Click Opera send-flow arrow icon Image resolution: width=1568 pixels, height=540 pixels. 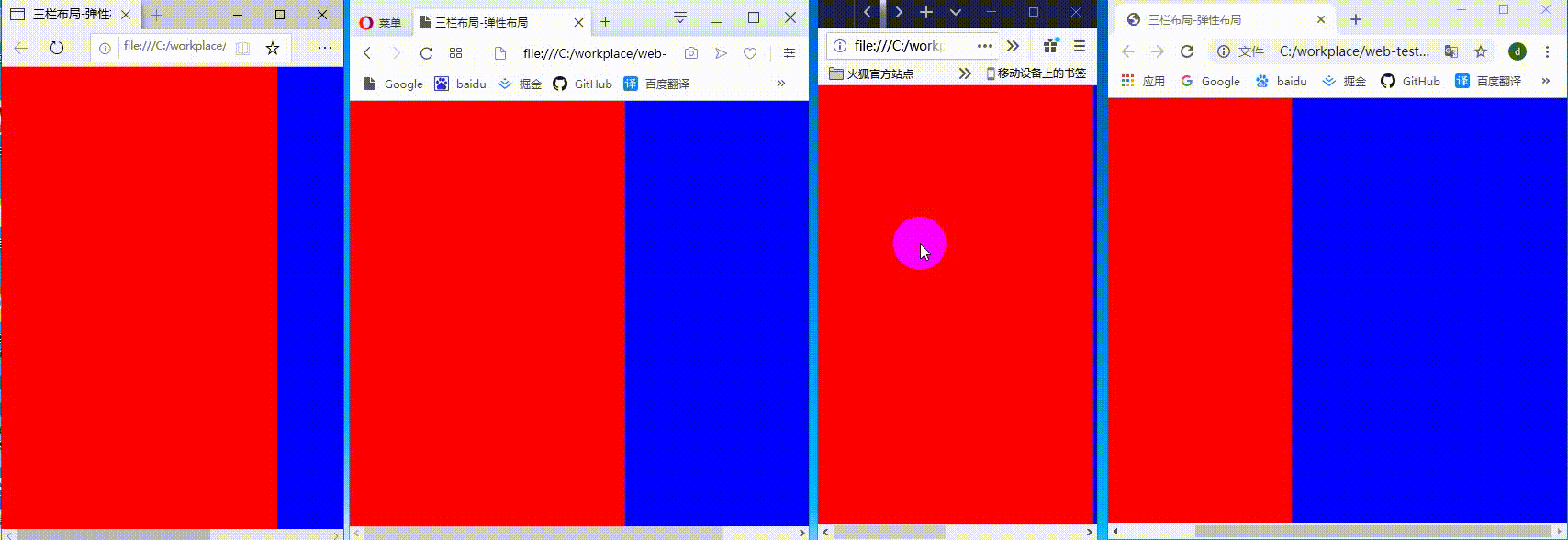[721, 53]
